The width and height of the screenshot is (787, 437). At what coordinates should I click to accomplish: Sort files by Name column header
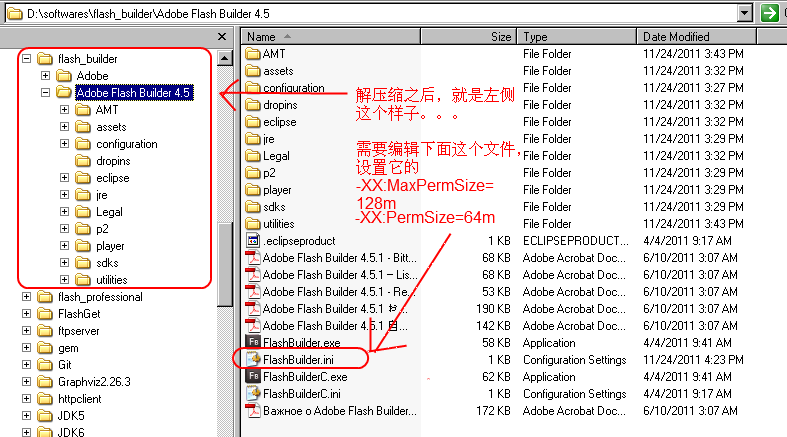[330, 37]
